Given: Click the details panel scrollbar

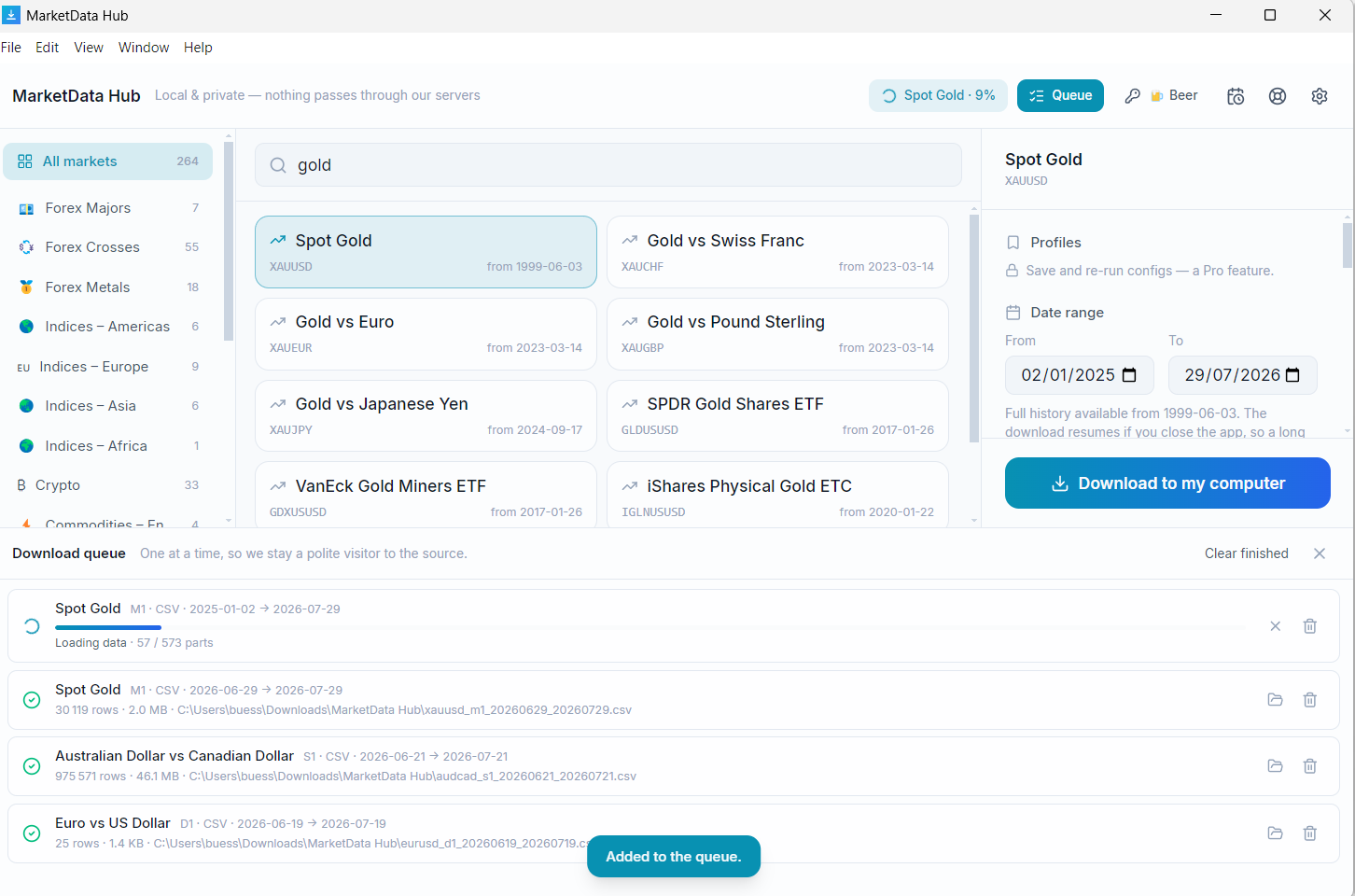Looking at the screenshot, I should coord(1347,245).
